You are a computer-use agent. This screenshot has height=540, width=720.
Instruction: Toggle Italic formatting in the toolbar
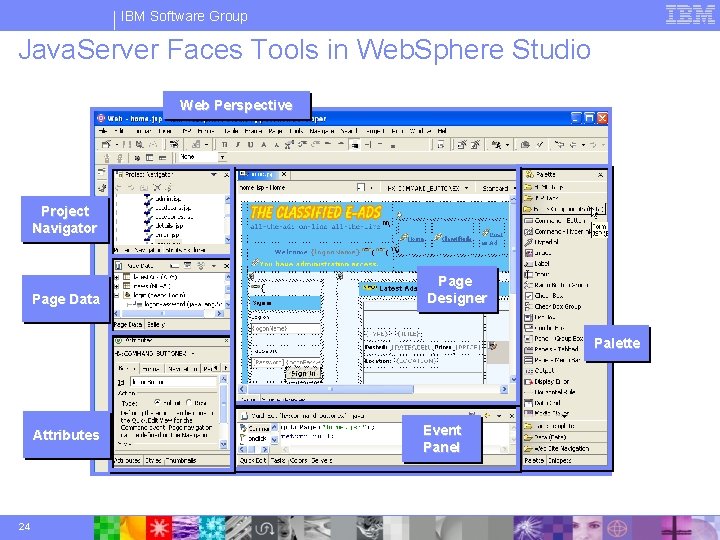(x=238, y=145)
